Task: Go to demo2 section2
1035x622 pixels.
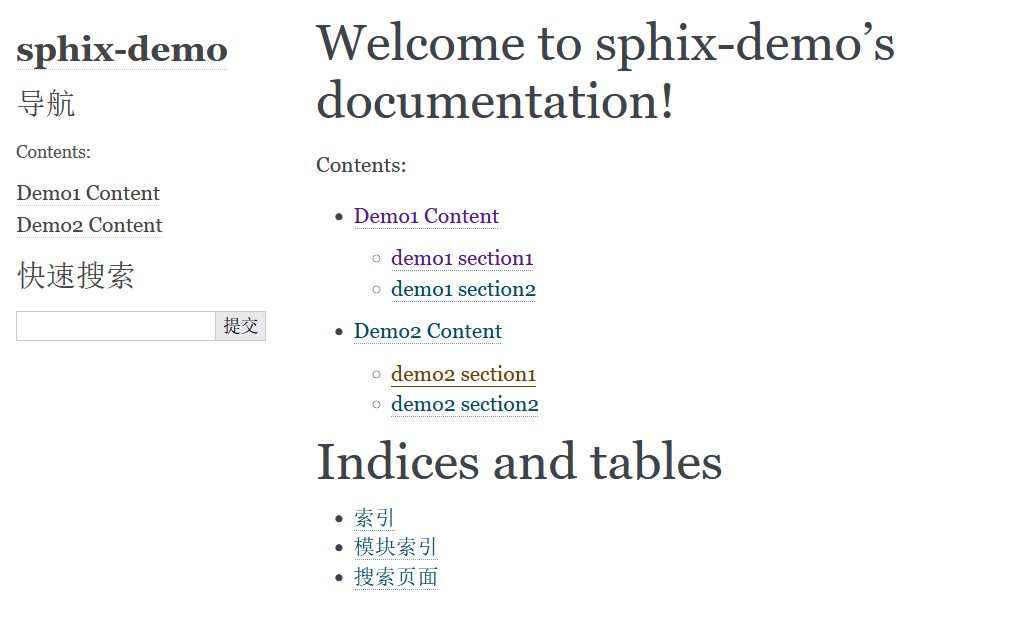Action: pyautogui.click(x=465, y=404)
